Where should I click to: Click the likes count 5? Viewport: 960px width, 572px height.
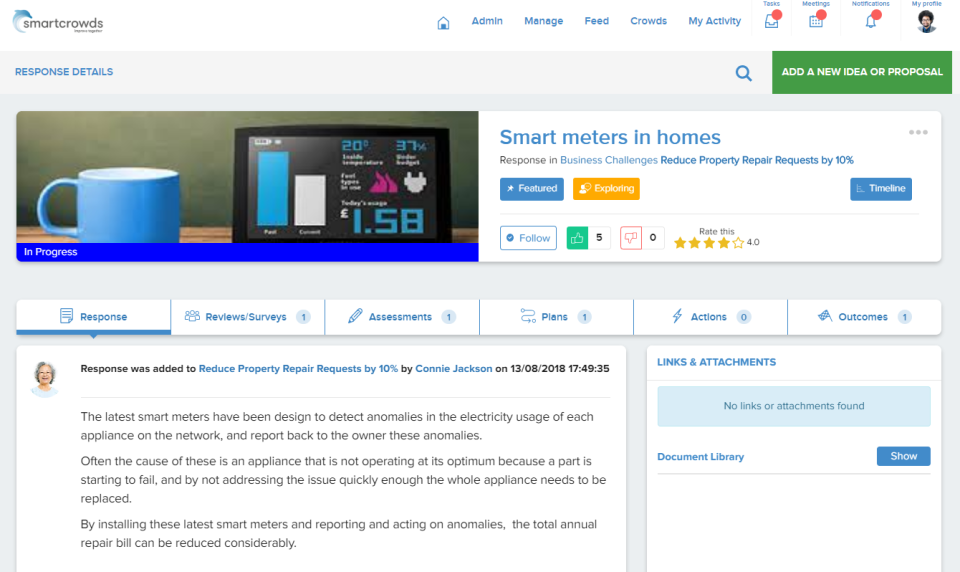pos(599,238)
